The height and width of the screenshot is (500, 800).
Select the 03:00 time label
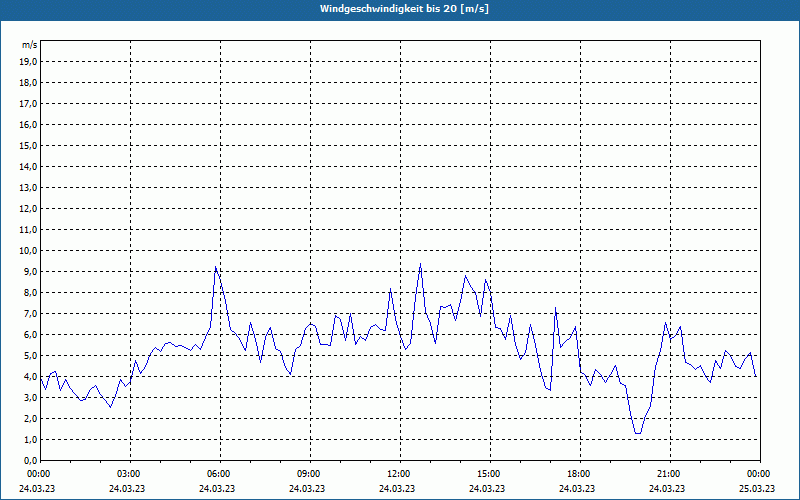(x=131, y=474)
